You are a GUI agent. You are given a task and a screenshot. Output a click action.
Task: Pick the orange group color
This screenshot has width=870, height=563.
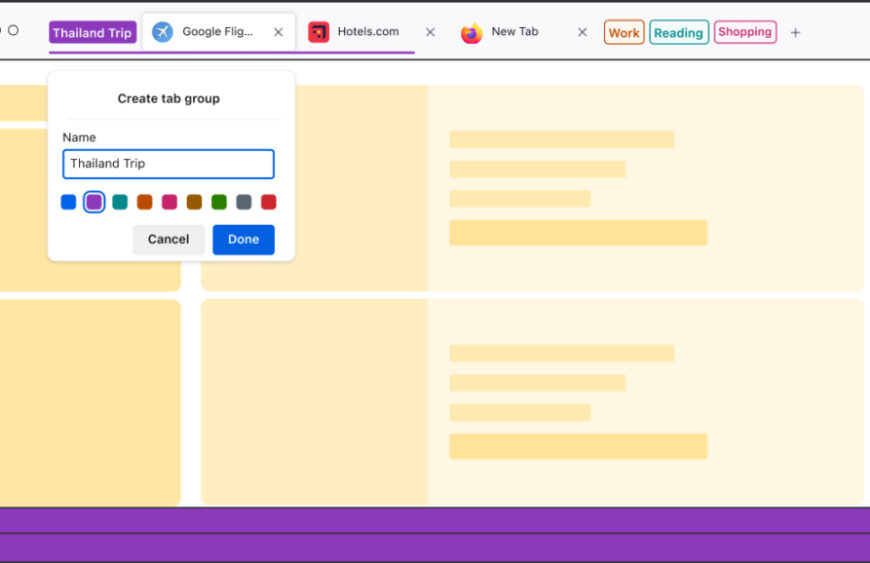point(145,202)
